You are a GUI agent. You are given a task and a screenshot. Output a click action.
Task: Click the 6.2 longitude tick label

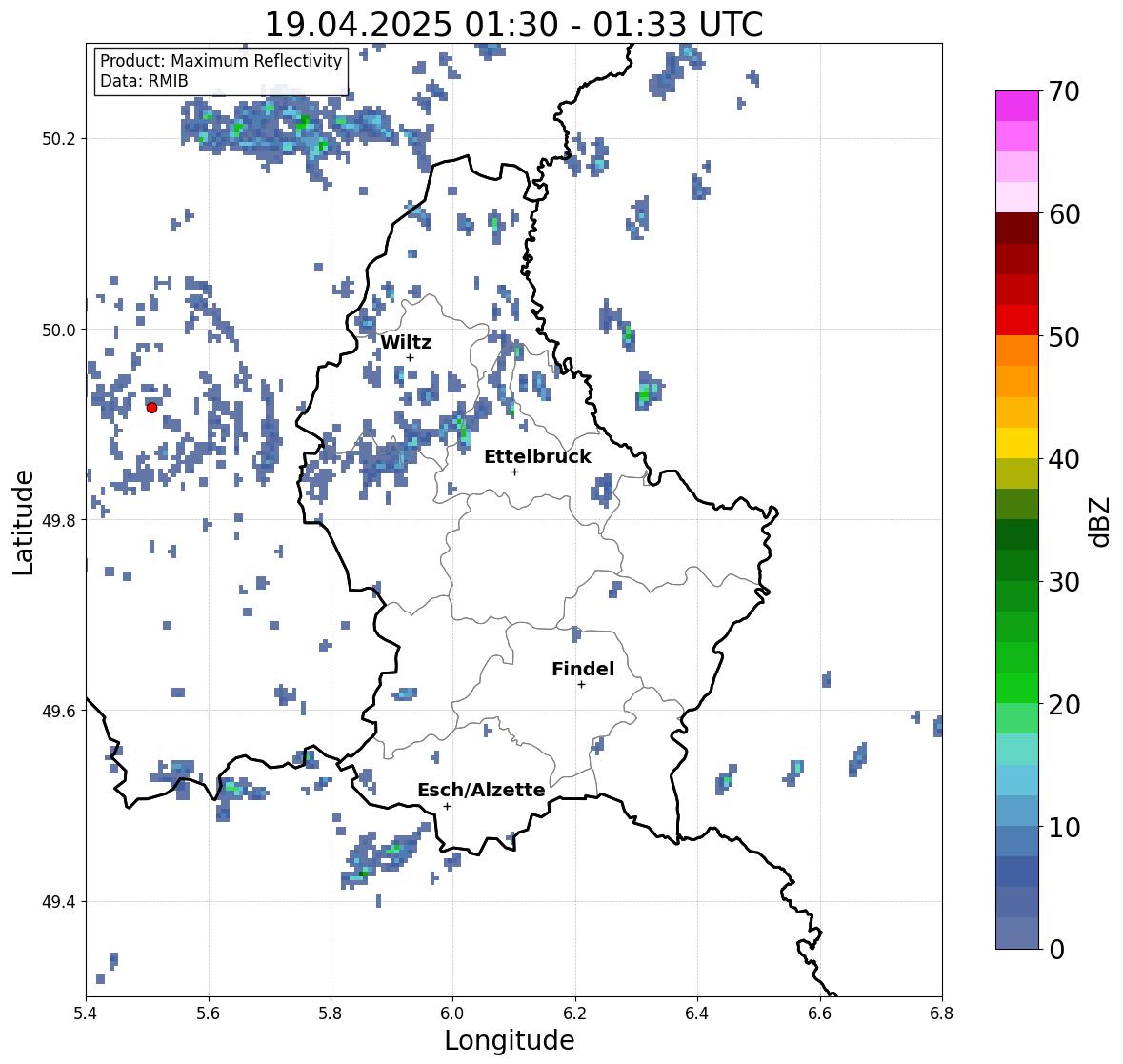pyautogui.click(x=575, y=1013)
